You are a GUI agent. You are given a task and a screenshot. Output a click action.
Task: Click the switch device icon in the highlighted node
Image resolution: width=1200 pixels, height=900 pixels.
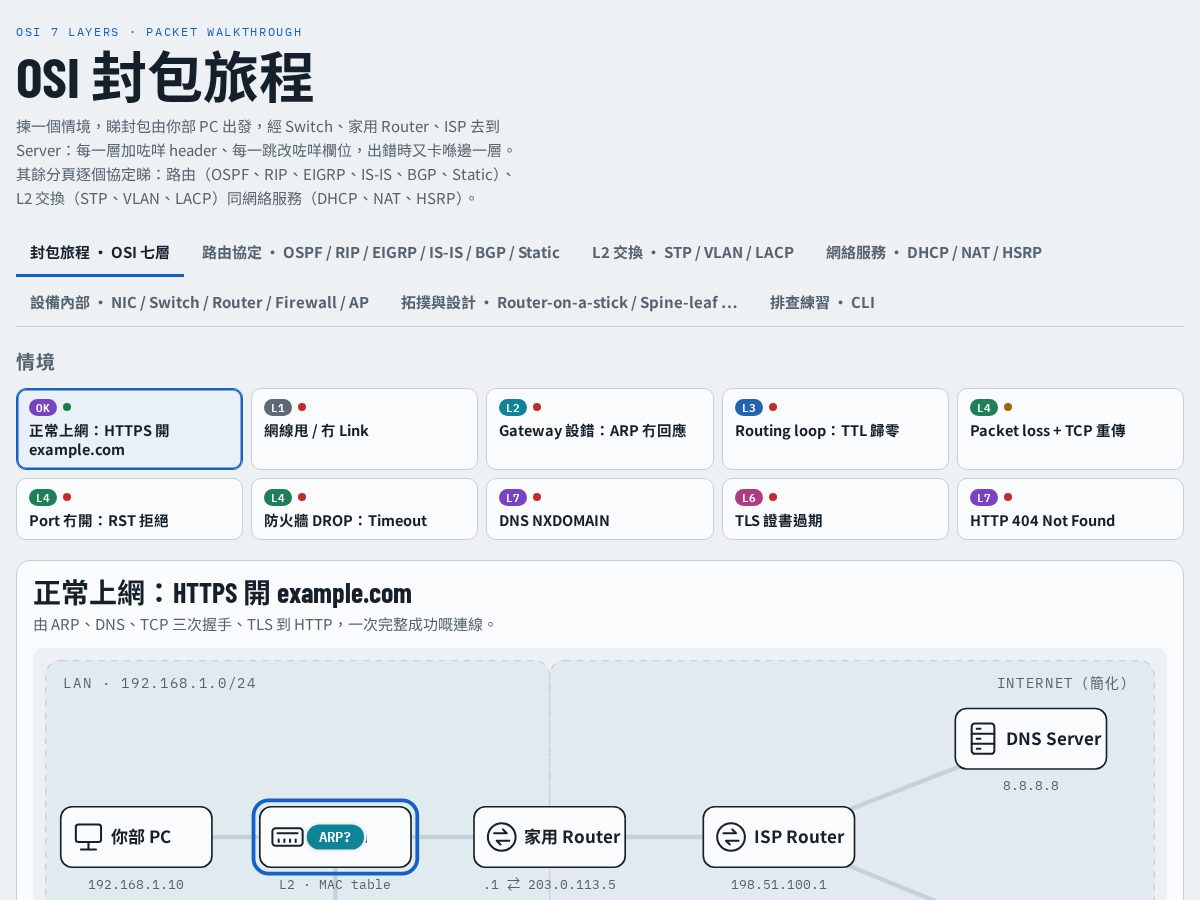(x=287, y=837)
